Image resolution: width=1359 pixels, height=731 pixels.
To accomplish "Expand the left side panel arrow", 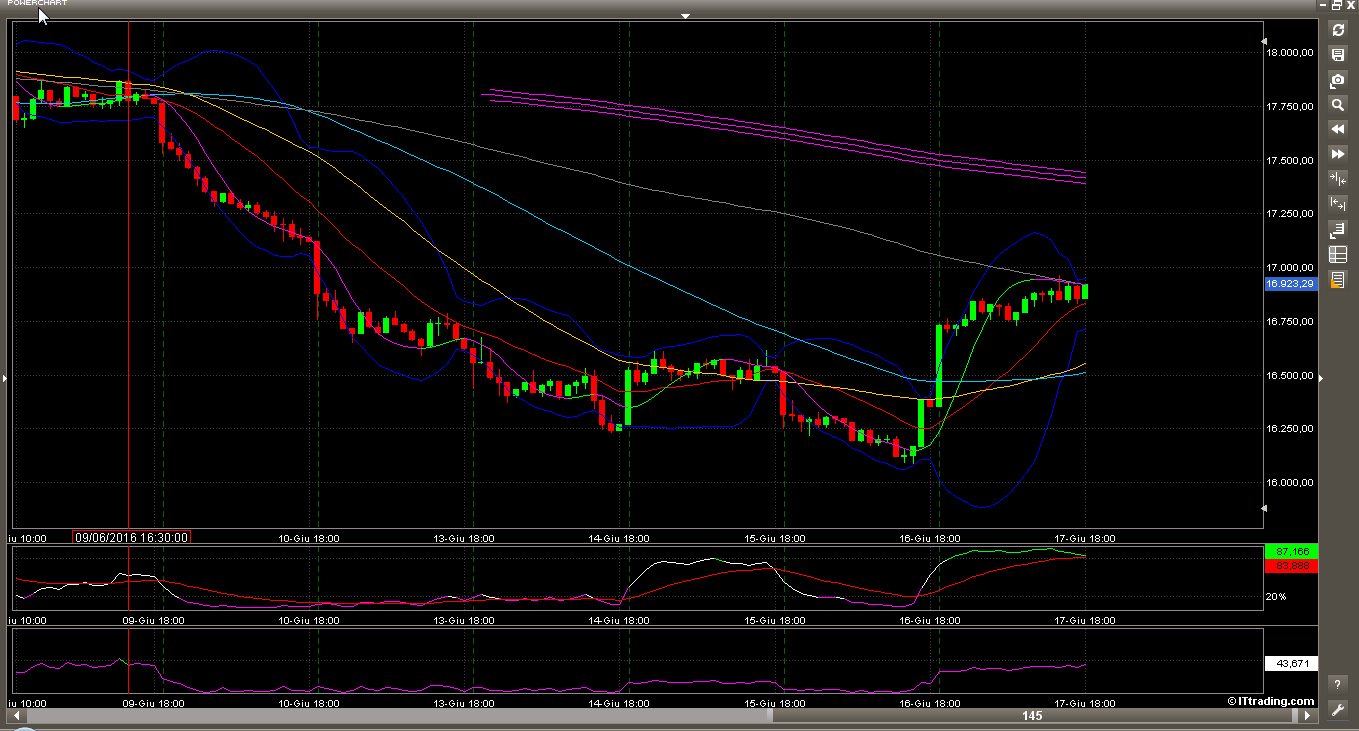I will (4, 378).
